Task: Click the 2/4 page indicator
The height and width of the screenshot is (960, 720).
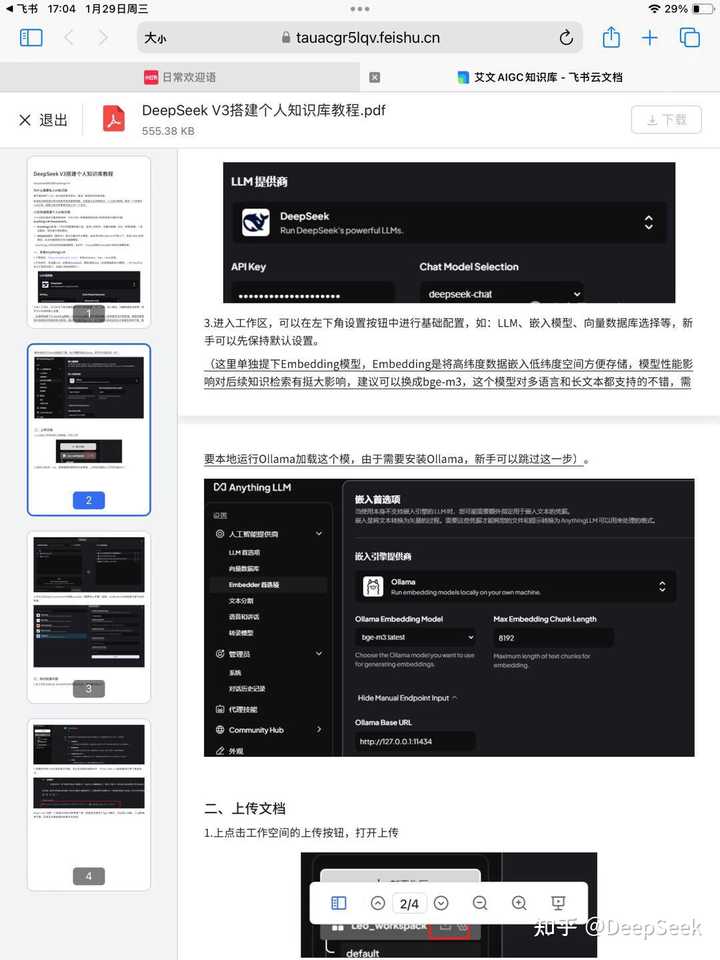Action: [409, 904]
